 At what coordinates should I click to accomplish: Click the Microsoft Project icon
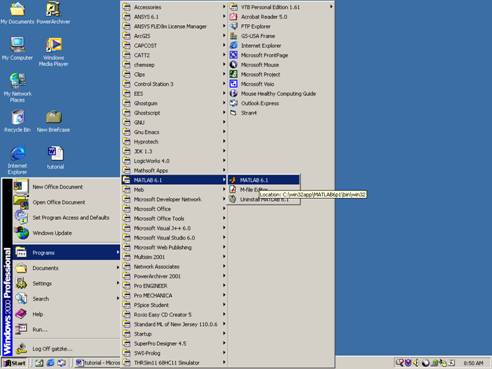point(234,74)
